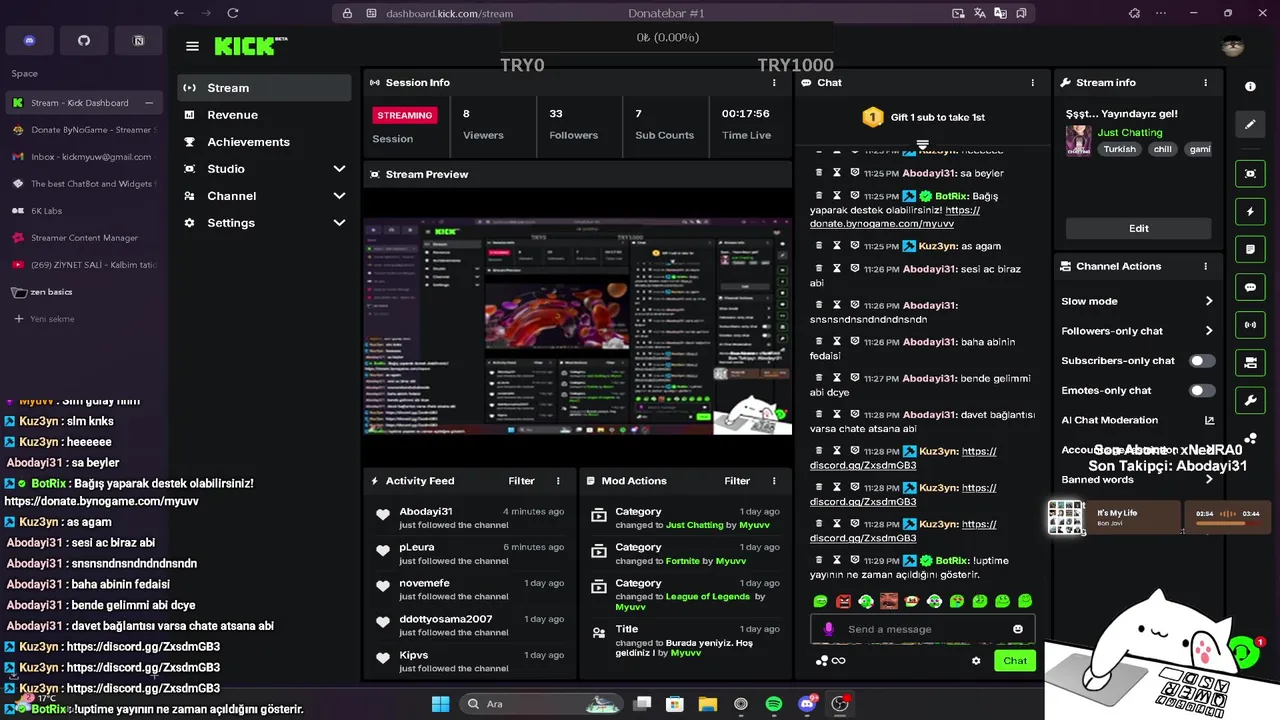Select Revenue in sidebar menu
This screenshot has width=1280, height=720.
coord(265,115)
